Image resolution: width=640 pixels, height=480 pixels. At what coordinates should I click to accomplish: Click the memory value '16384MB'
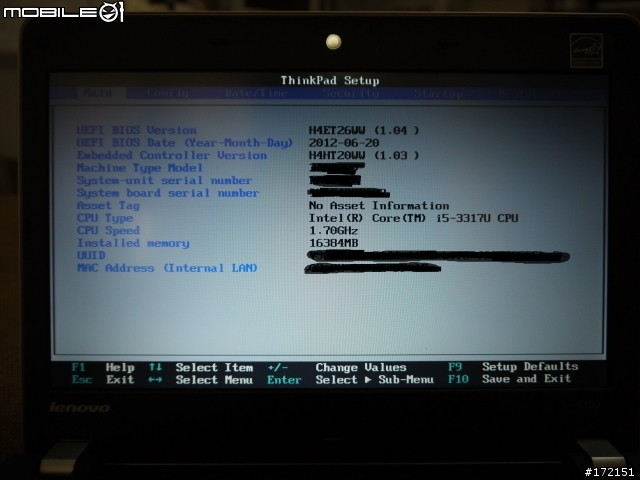click(333, 243)
